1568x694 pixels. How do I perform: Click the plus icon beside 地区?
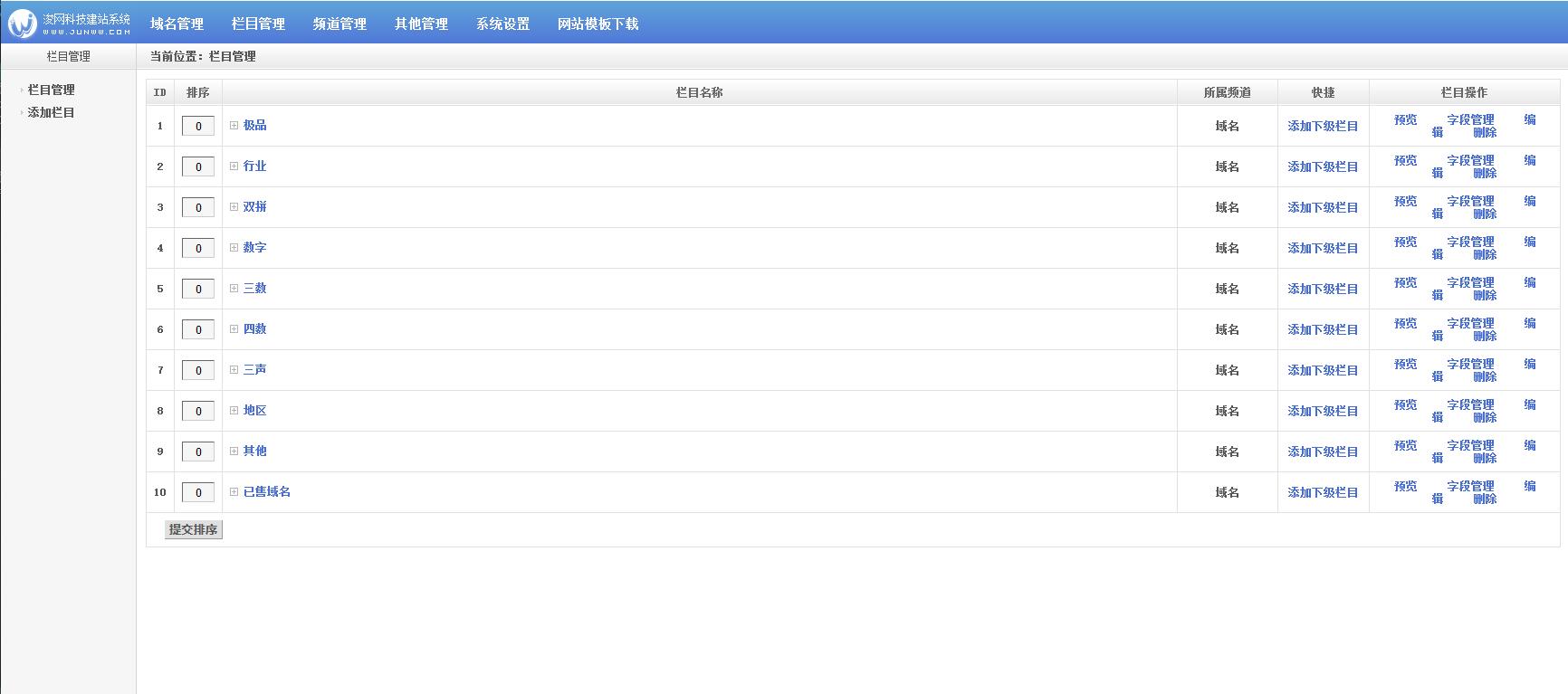pos(234,411)
